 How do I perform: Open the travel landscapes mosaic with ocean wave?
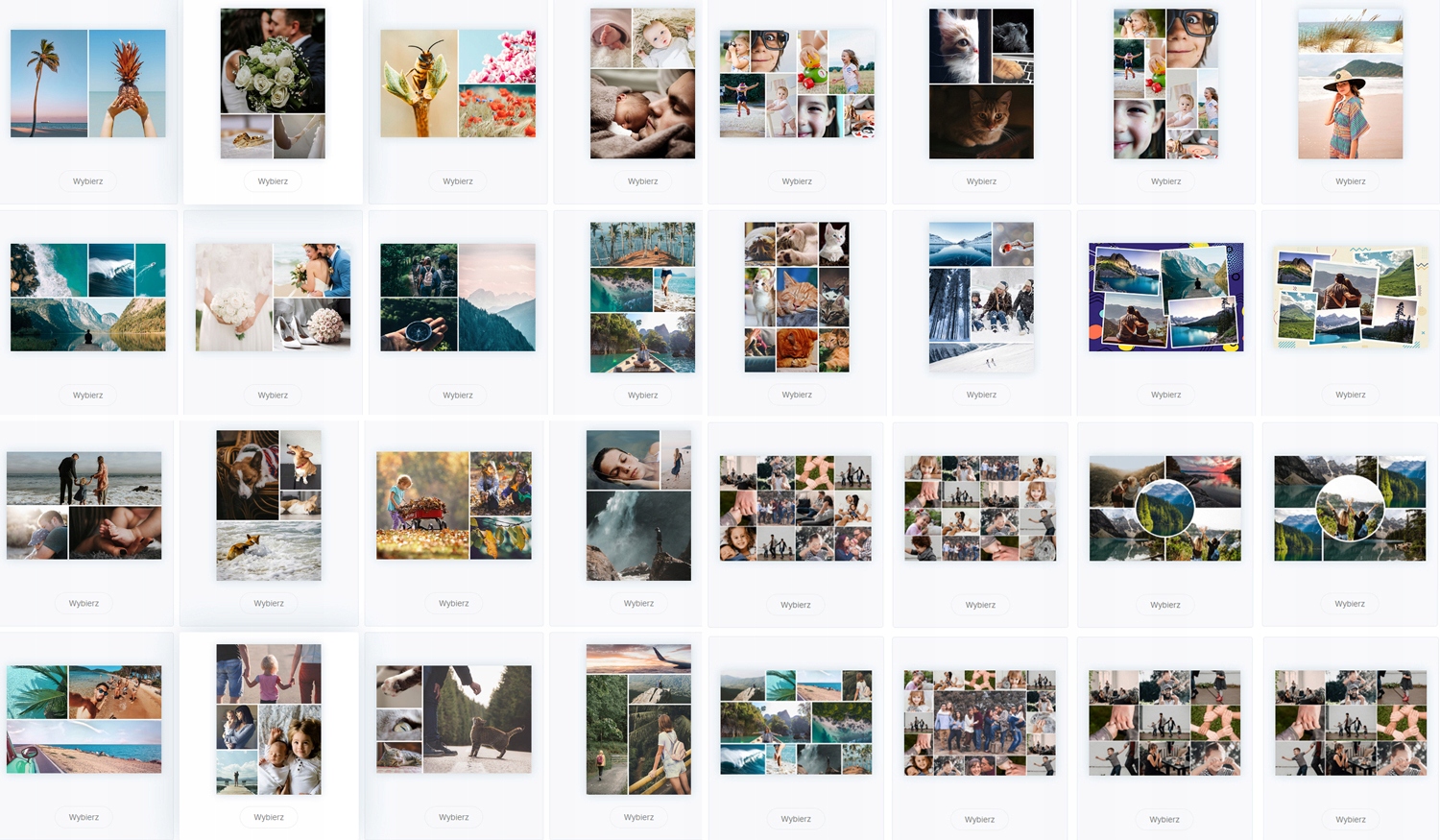[796, 723]
